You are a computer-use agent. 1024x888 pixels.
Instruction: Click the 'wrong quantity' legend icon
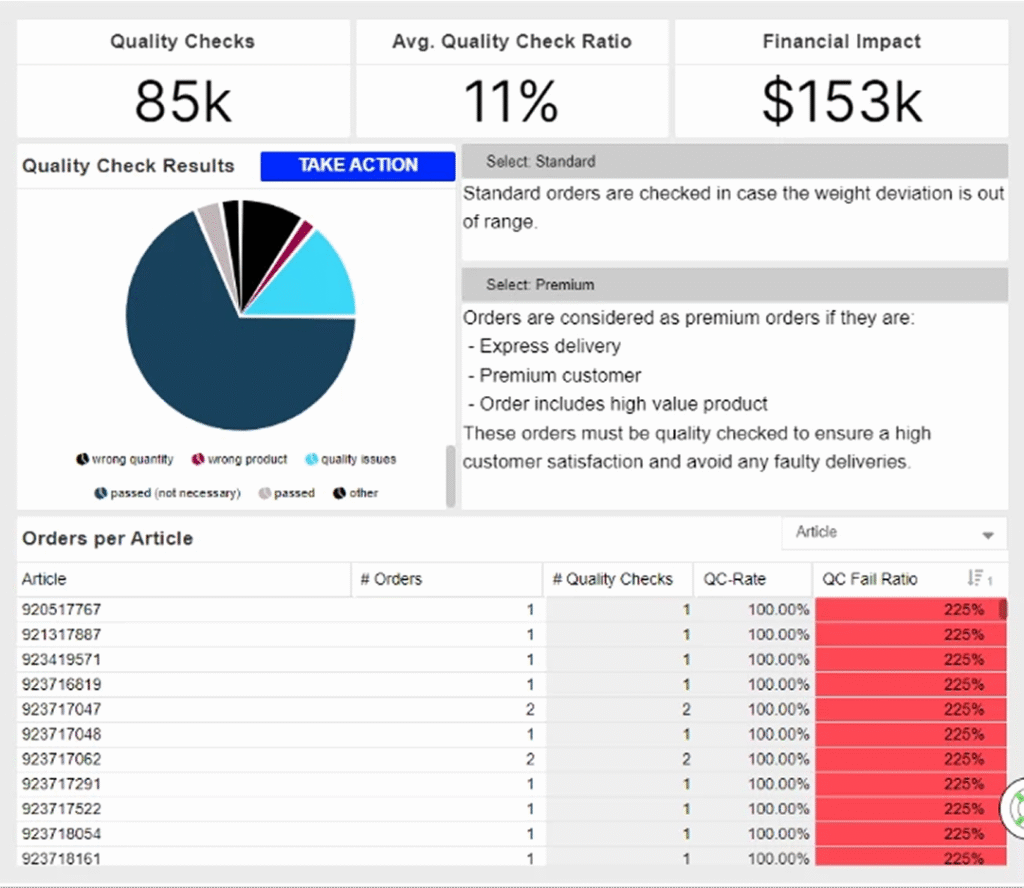tap(83, 459)
